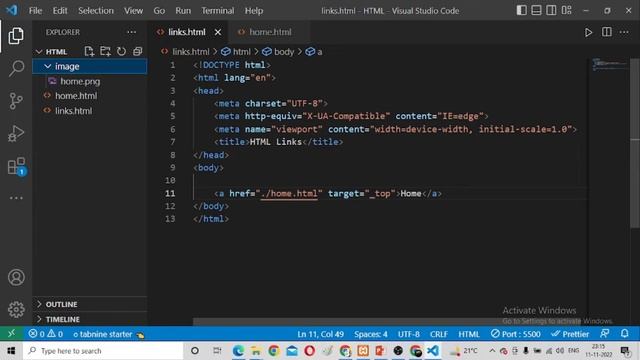Toggle the bottom panel layout
640x360 pixels.
pos(536,10)
